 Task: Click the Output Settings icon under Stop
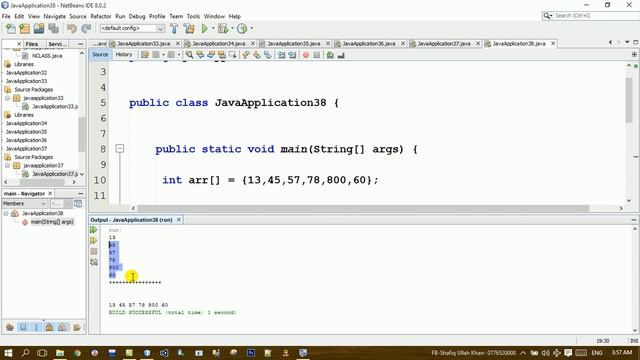tap(93, 262)
